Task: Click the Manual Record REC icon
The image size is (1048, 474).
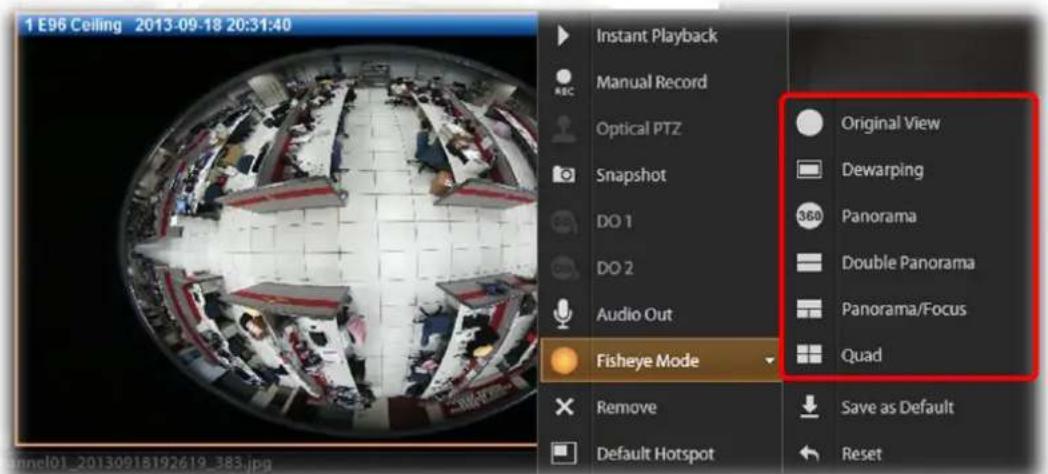Action: pos(563,82)
